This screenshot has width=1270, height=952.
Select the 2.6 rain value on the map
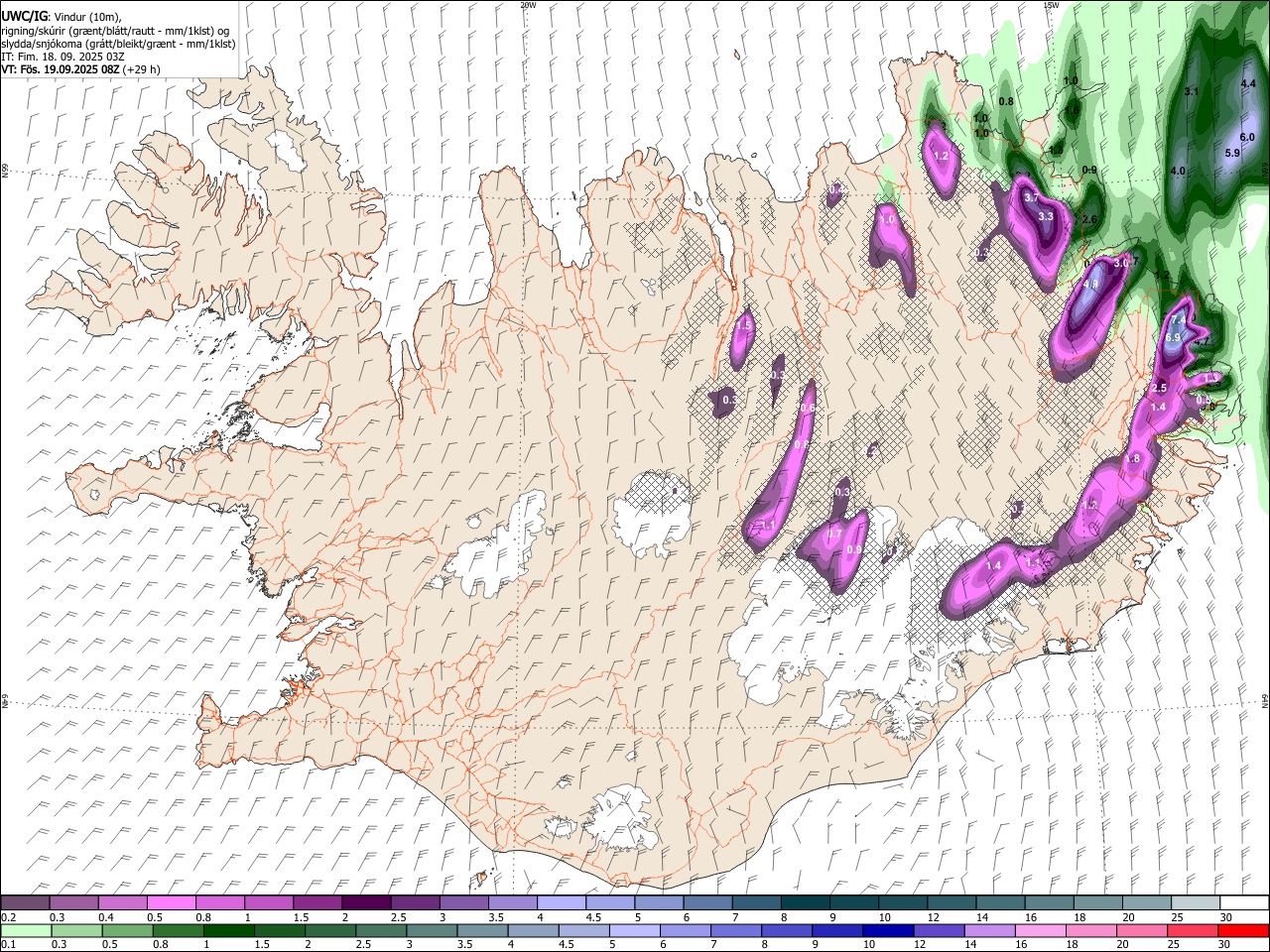(x=1089, y=220)
